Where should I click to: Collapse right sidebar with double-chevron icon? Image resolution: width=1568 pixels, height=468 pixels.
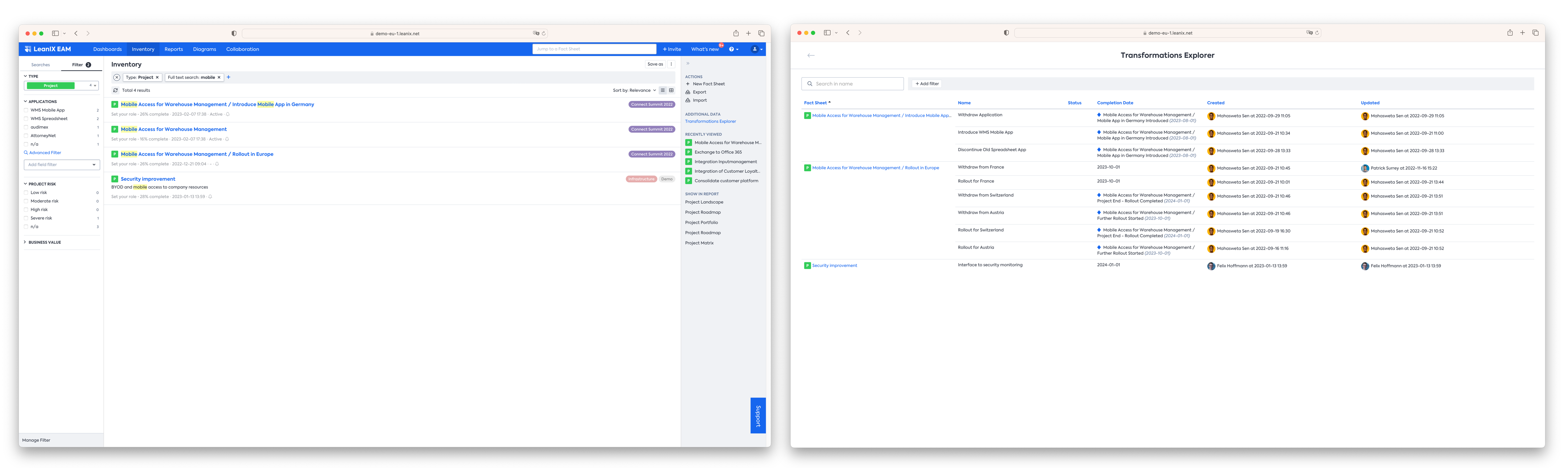tap(688, 63)
